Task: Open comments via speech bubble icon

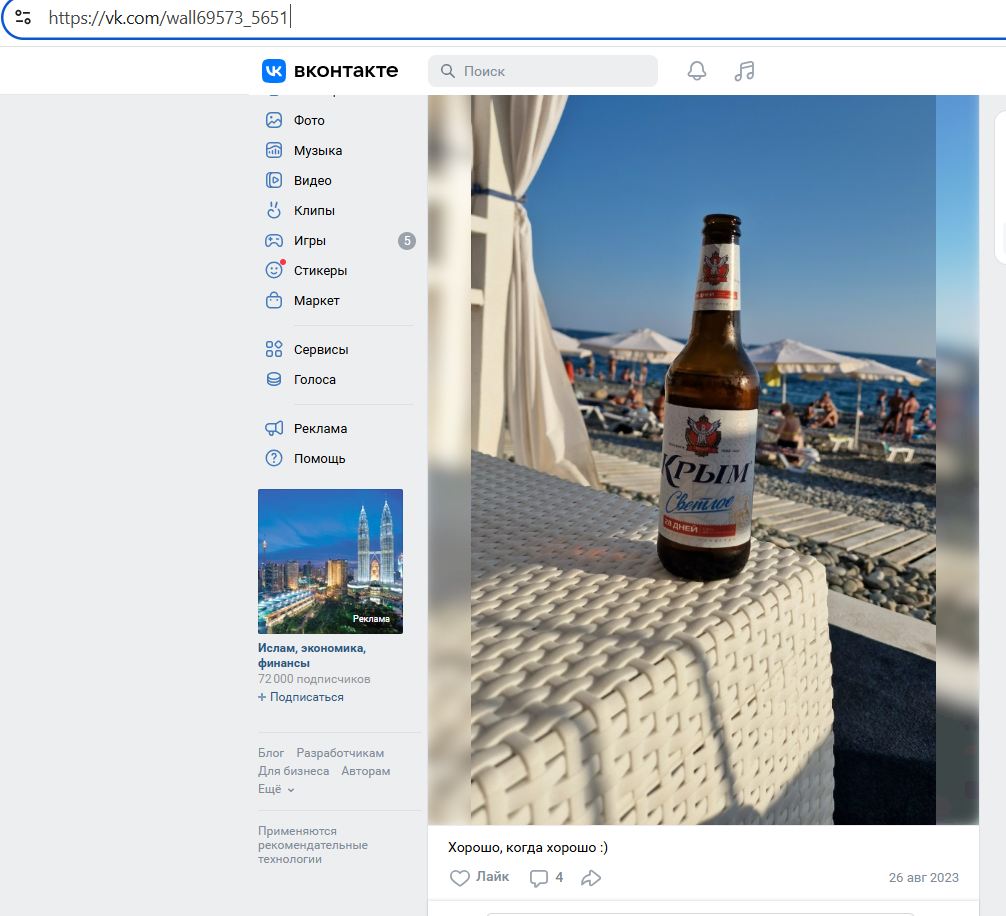Action: tap(539, 878)
